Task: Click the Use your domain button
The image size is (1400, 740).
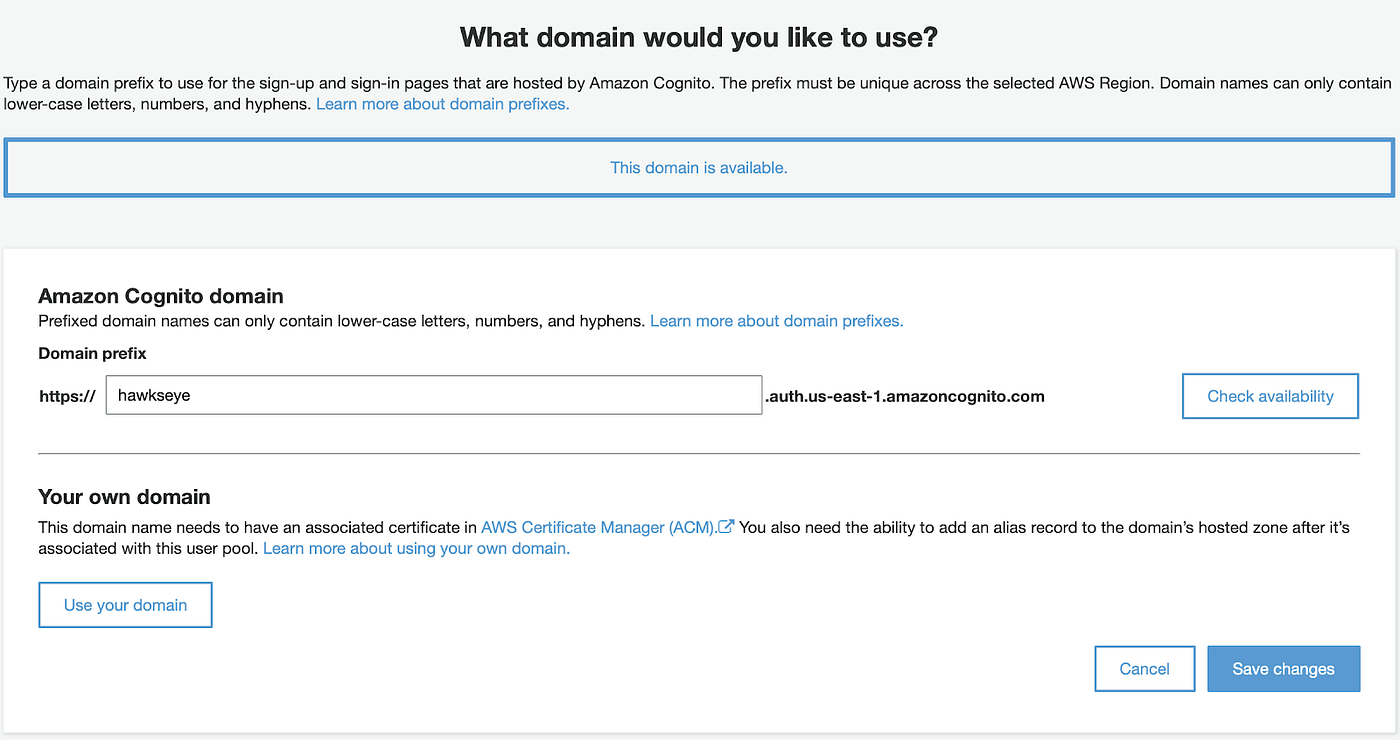Action: pyautogui.click(x=125, y=604)
